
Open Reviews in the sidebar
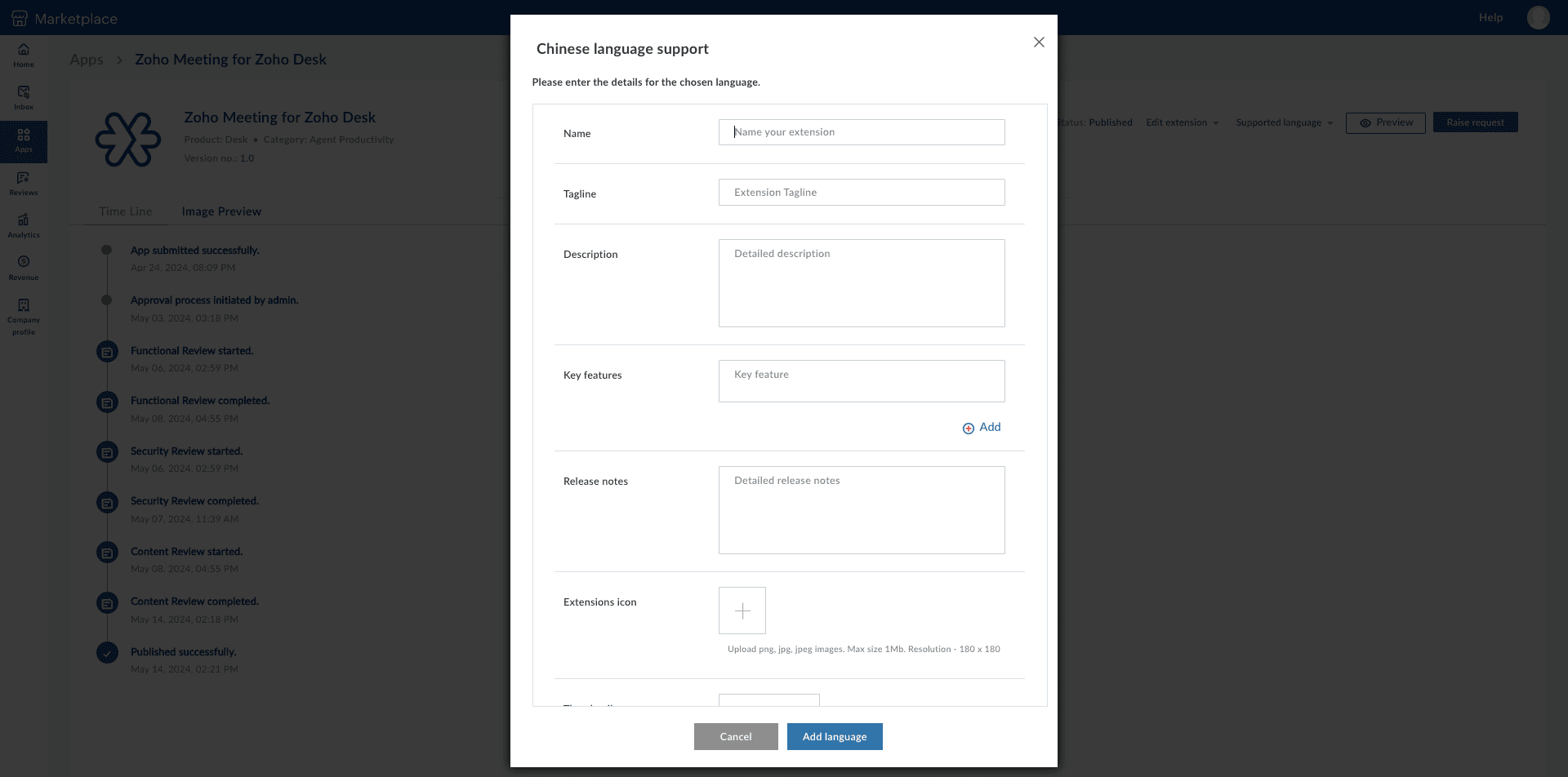24,184
